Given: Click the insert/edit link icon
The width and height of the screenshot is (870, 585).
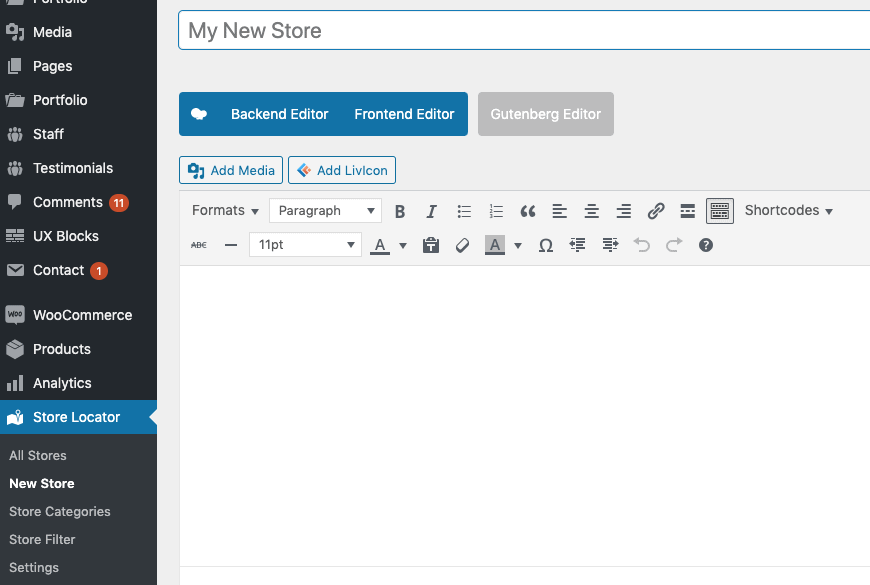Looking at the screenshot, I should pos(656,211).
